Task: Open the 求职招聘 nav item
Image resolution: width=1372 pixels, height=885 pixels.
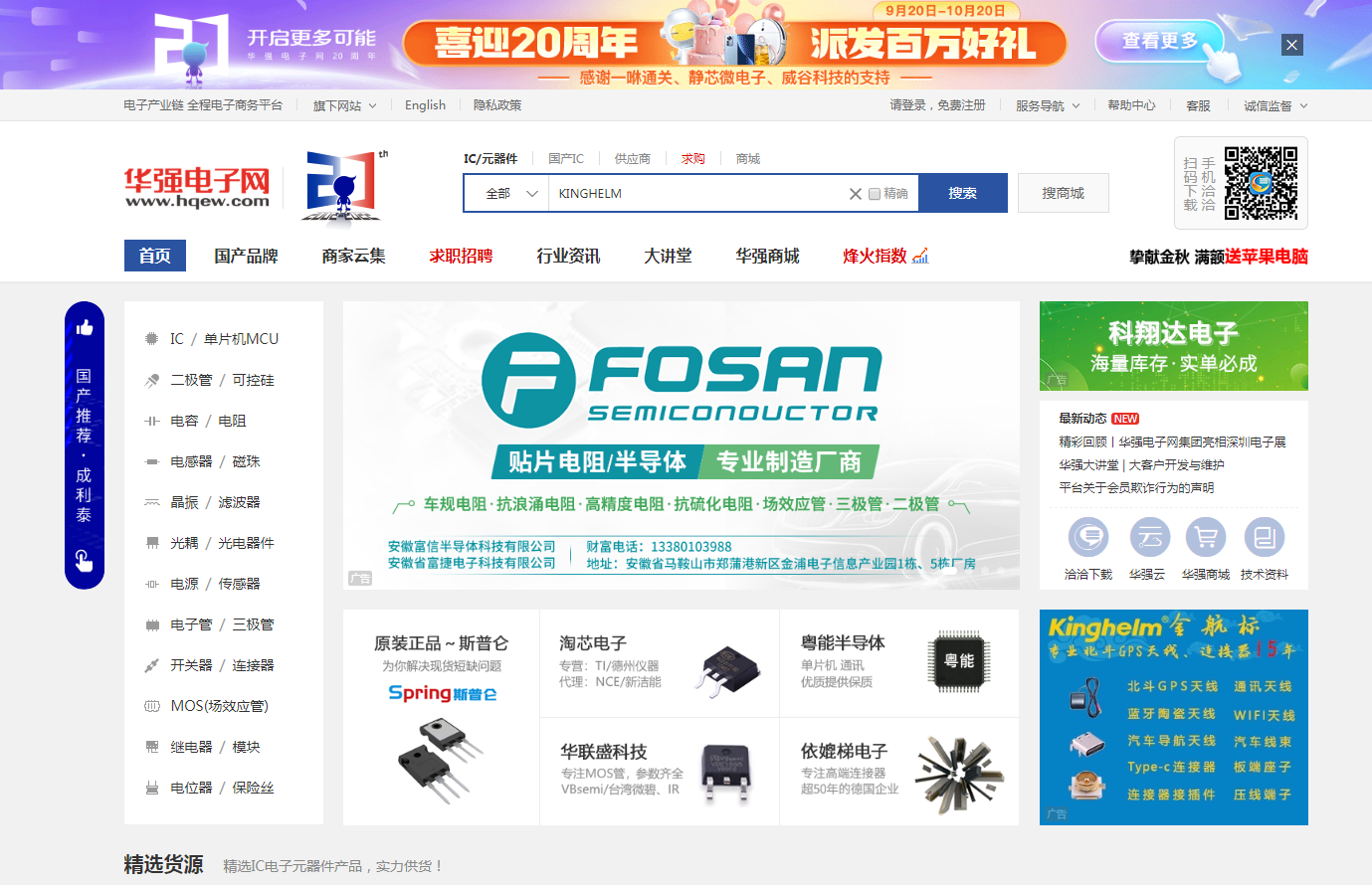Action: (x=461, y=256)
